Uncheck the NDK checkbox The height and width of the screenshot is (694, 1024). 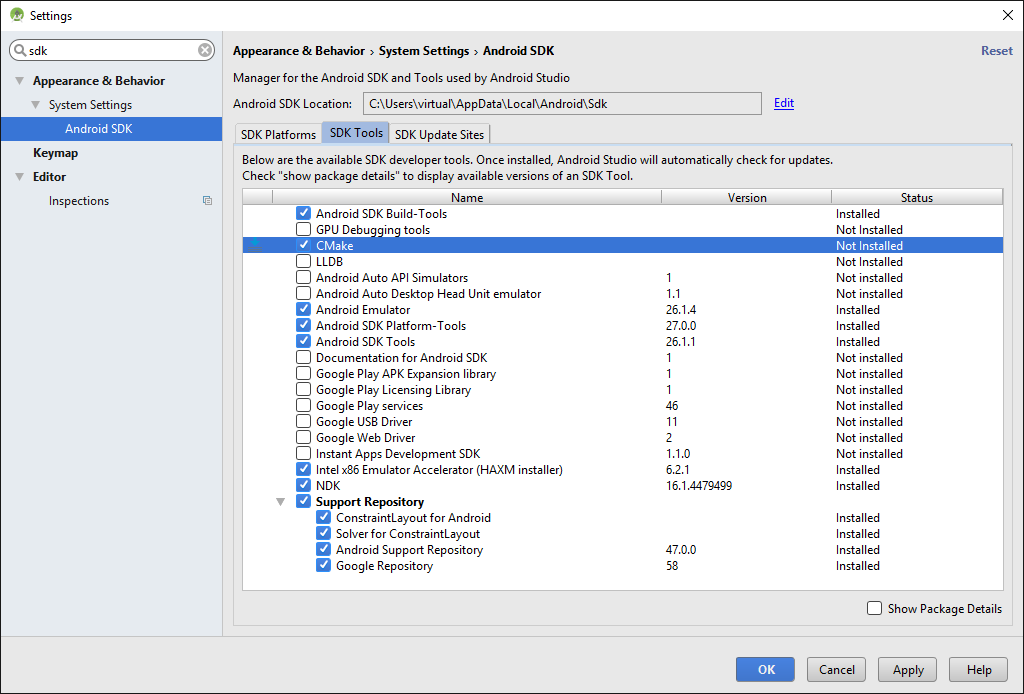tap(303, 486)
